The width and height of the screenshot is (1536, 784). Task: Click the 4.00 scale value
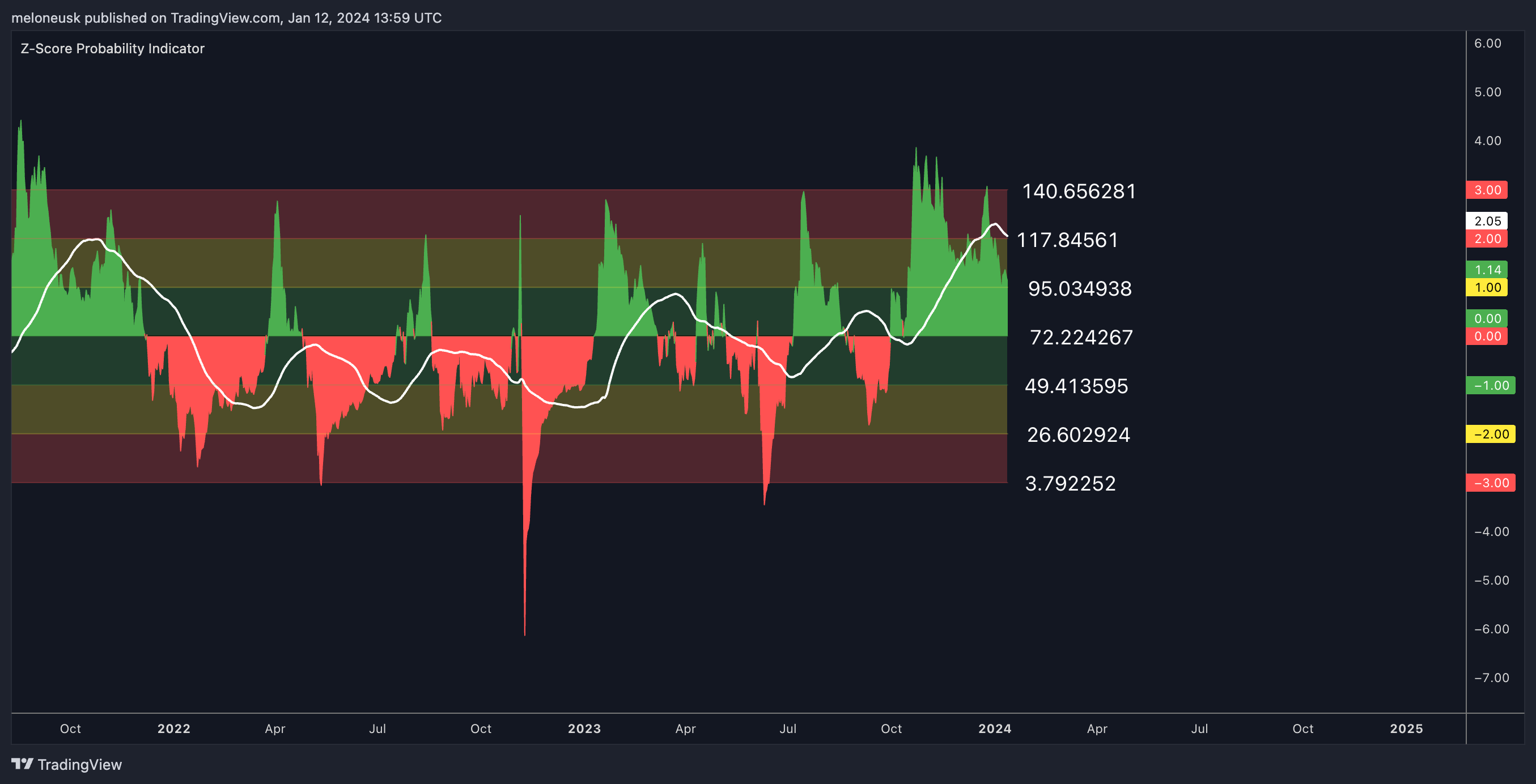coord(1487,141)
